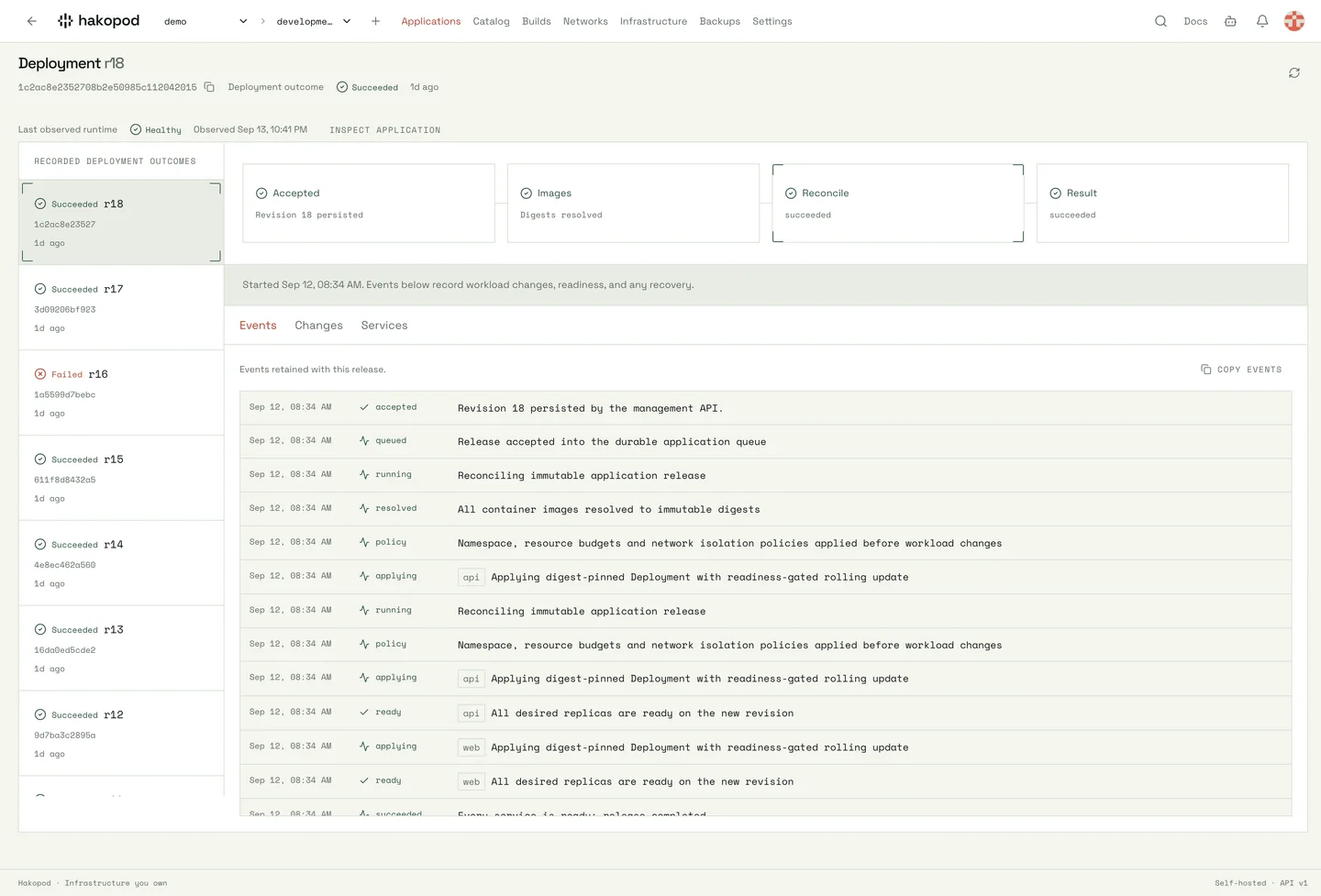Open the assistant bot icon
This screenshot has width=1321, height=896.
(x=1230, y=21)
